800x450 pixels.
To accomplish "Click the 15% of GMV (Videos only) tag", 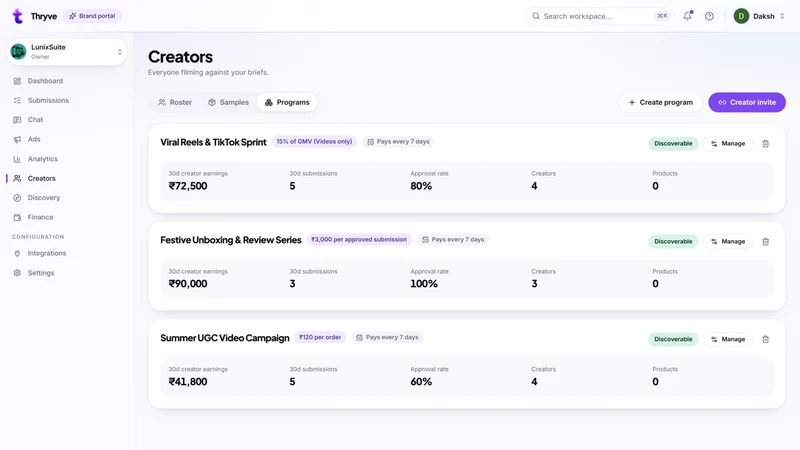I will [x=314, y=142].
